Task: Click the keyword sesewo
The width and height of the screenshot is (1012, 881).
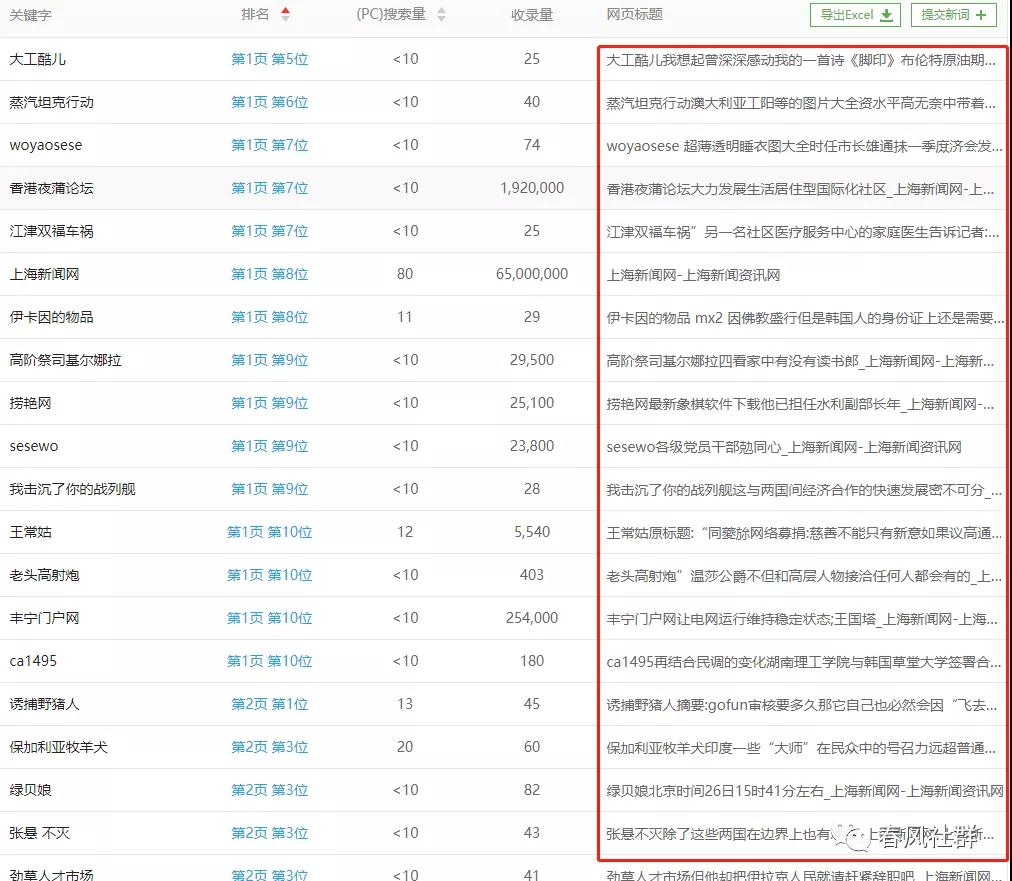Action: point(34,446)
